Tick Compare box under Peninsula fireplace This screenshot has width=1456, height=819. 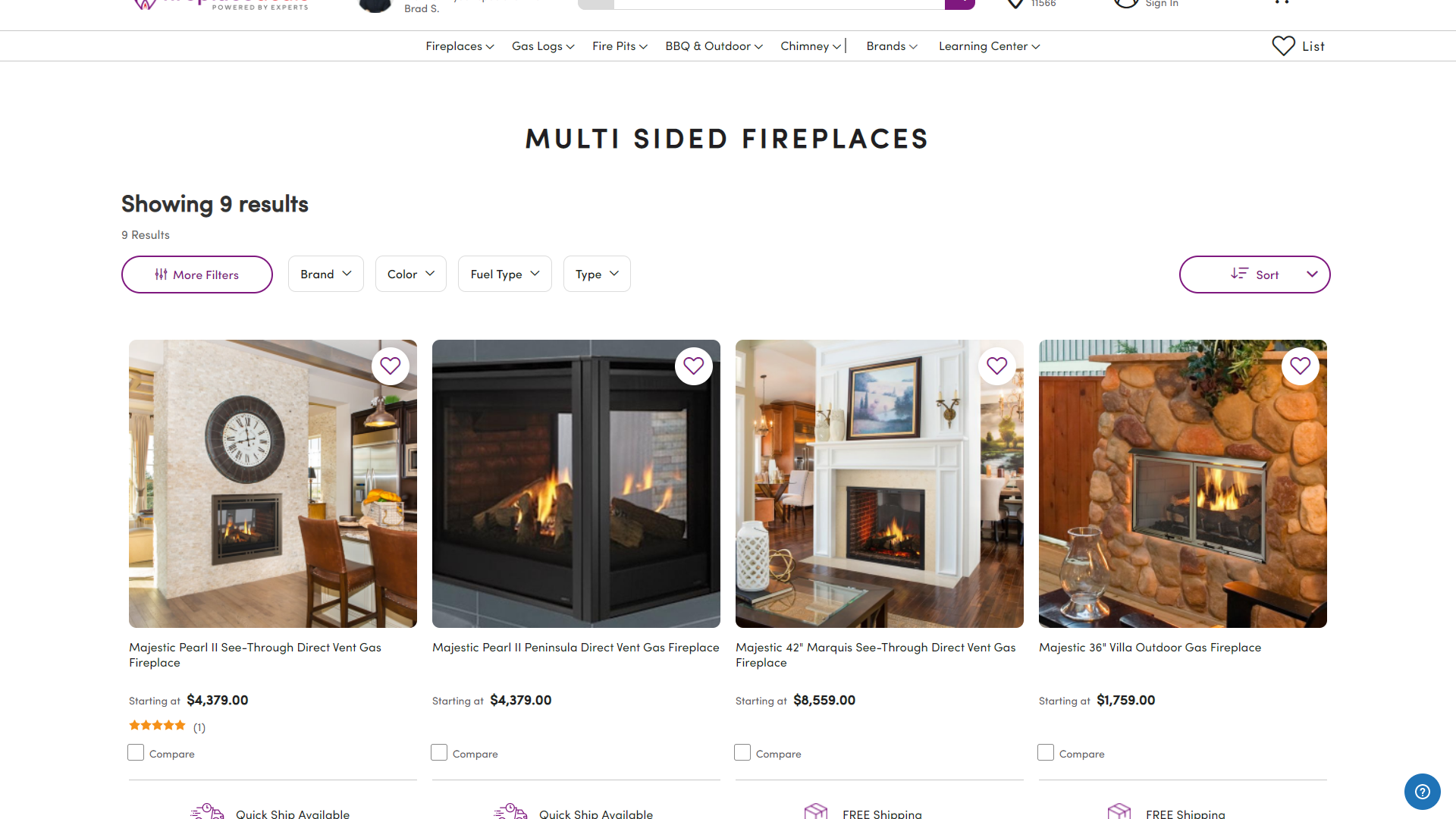439,752
